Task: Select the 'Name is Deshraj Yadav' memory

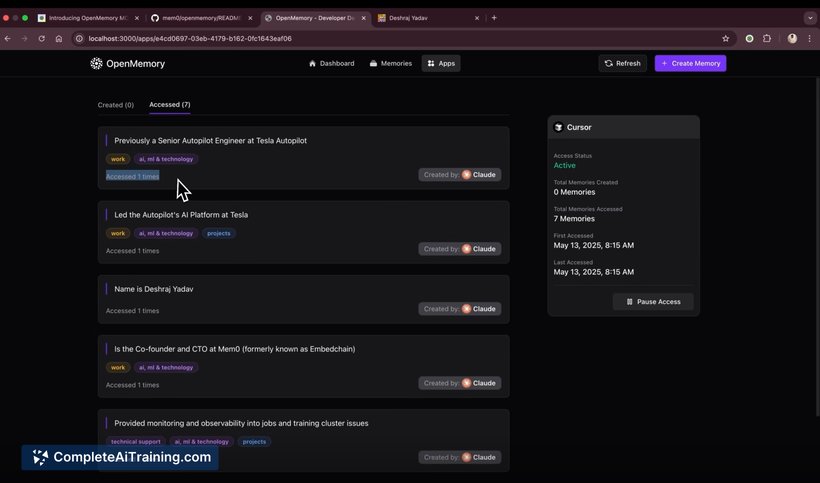Action: 154,289
